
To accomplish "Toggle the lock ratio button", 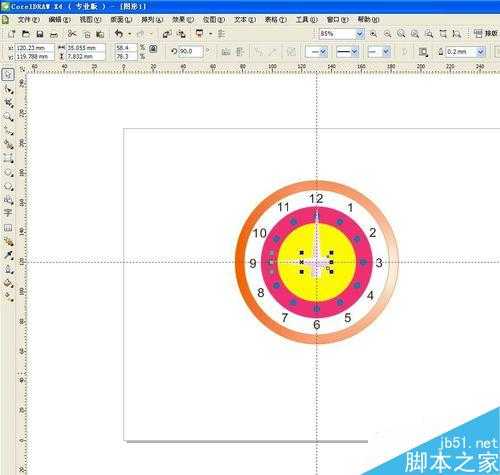I will click(153, 49).
